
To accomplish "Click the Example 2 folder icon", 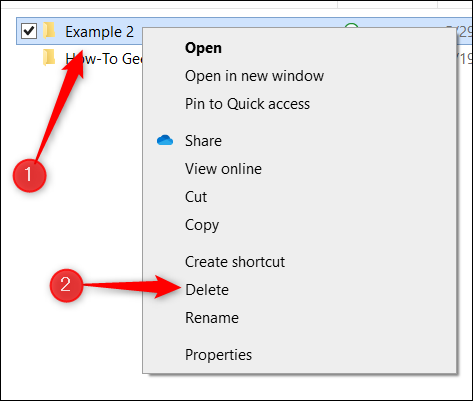I will coord(49,31).
